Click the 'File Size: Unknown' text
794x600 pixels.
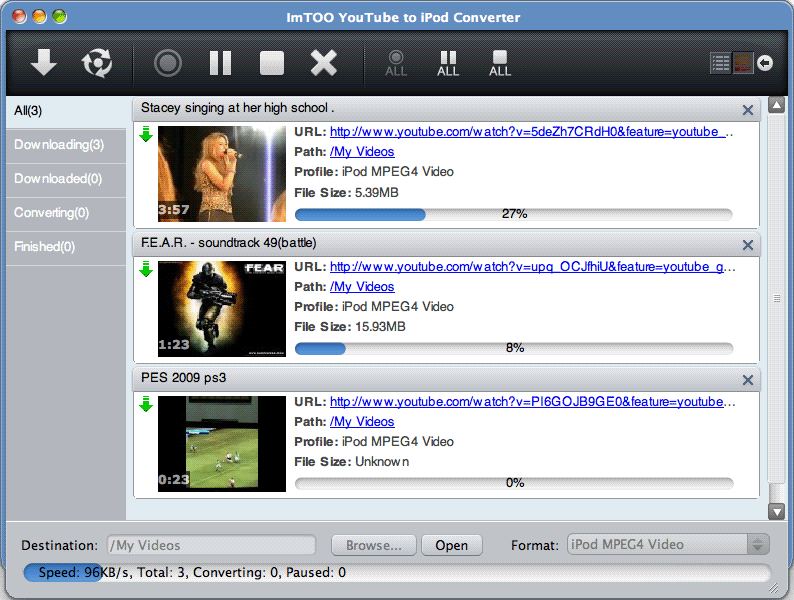pyautogui.click(x=351, y=462)
